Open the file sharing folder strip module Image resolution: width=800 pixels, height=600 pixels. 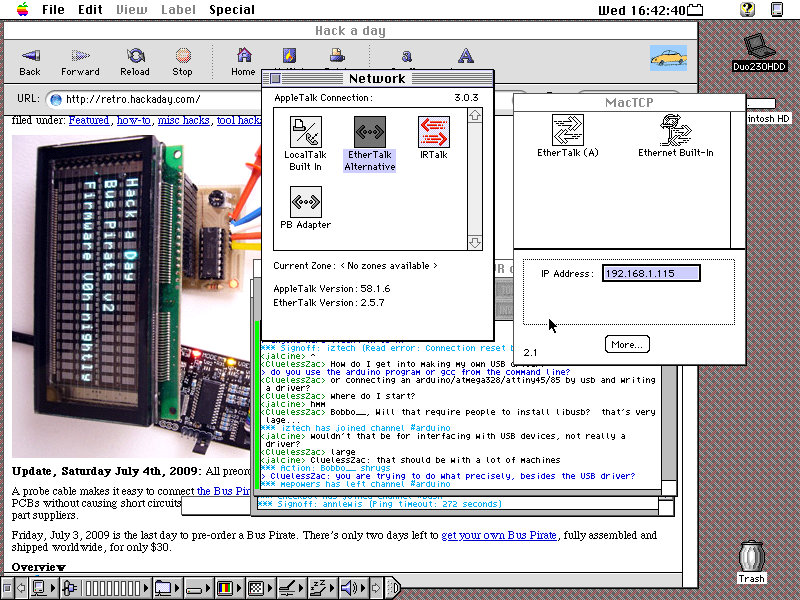click(x=166, y=588)
